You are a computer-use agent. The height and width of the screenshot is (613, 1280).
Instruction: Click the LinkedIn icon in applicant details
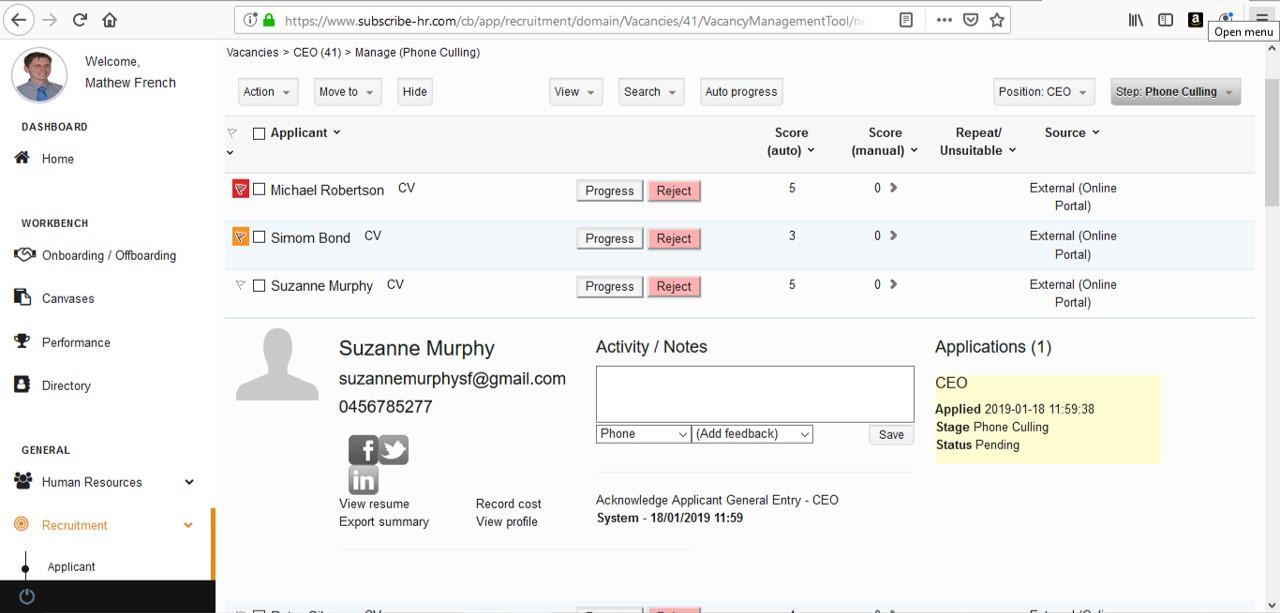pos(363,480)
